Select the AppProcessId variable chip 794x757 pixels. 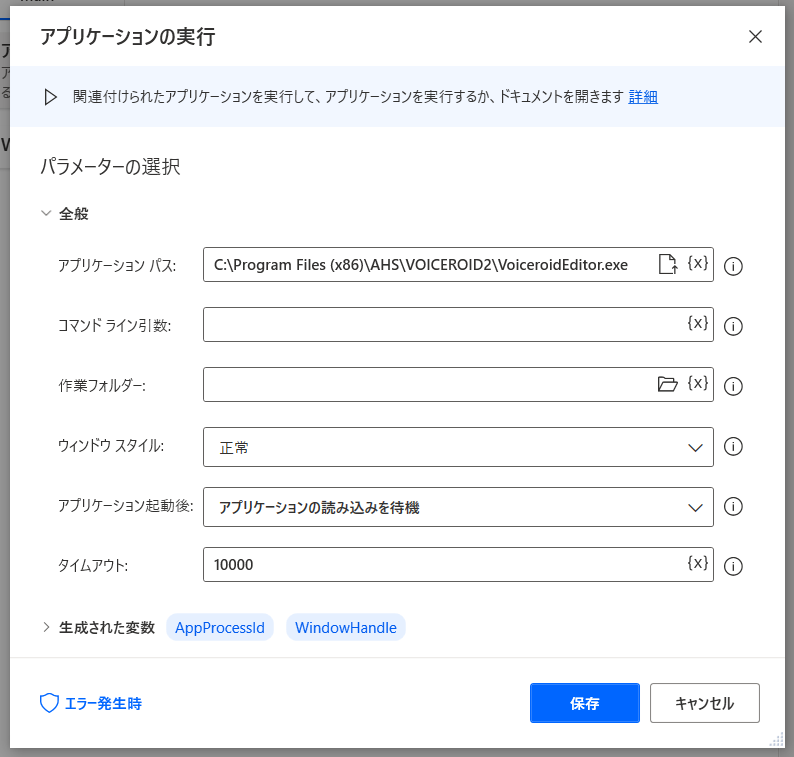220,627
